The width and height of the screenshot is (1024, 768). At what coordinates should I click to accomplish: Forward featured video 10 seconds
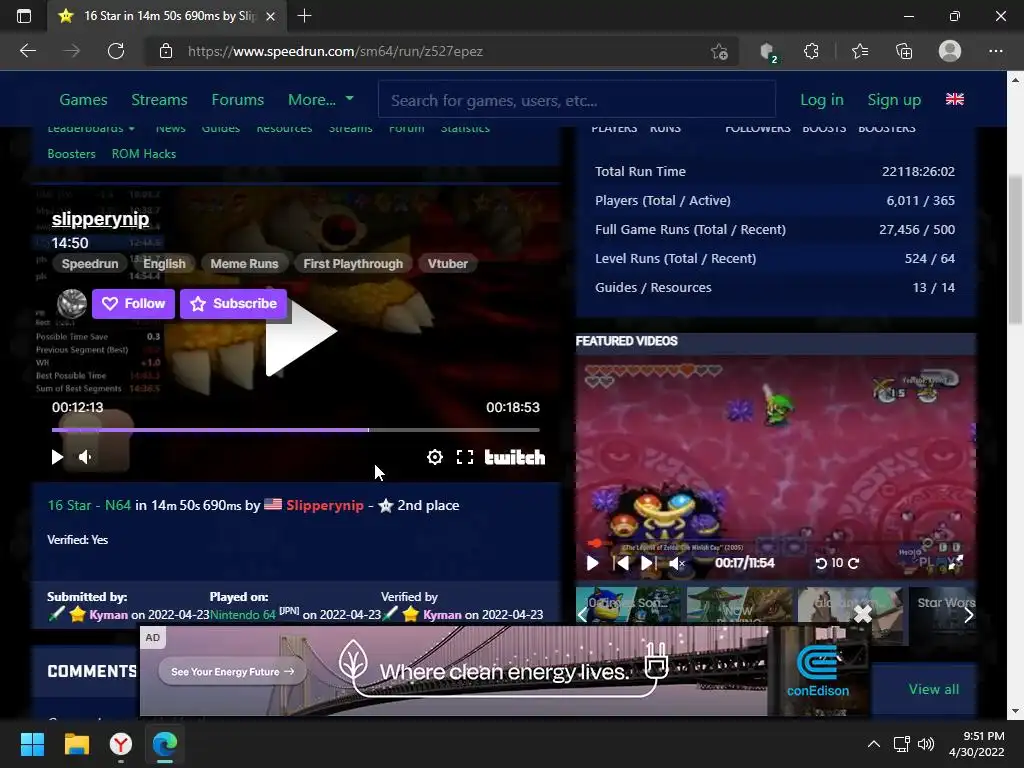pyautogui.click(x=854, y=563)
